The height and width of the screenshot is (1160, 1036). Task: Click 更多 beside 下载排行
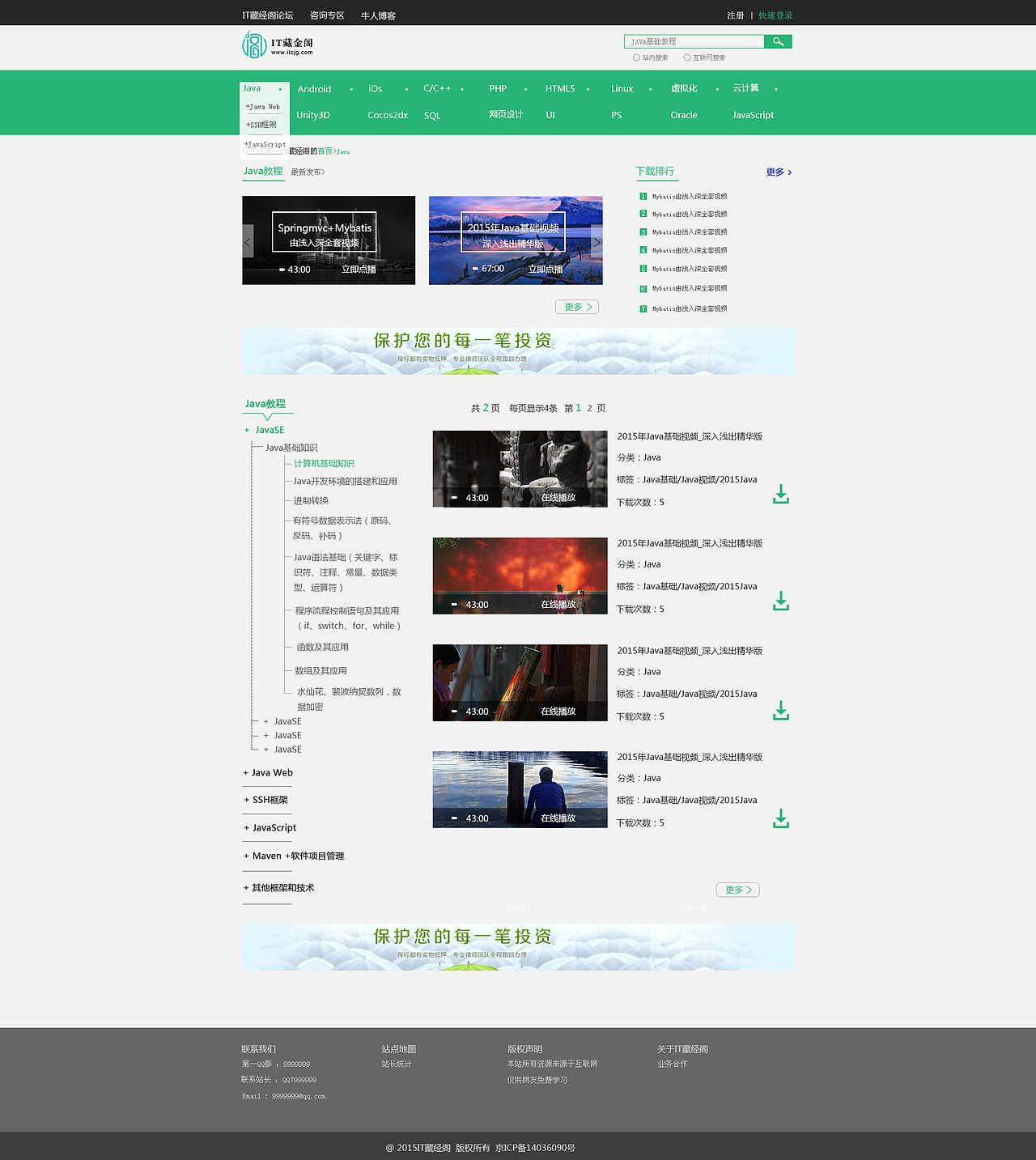(779, 172)
